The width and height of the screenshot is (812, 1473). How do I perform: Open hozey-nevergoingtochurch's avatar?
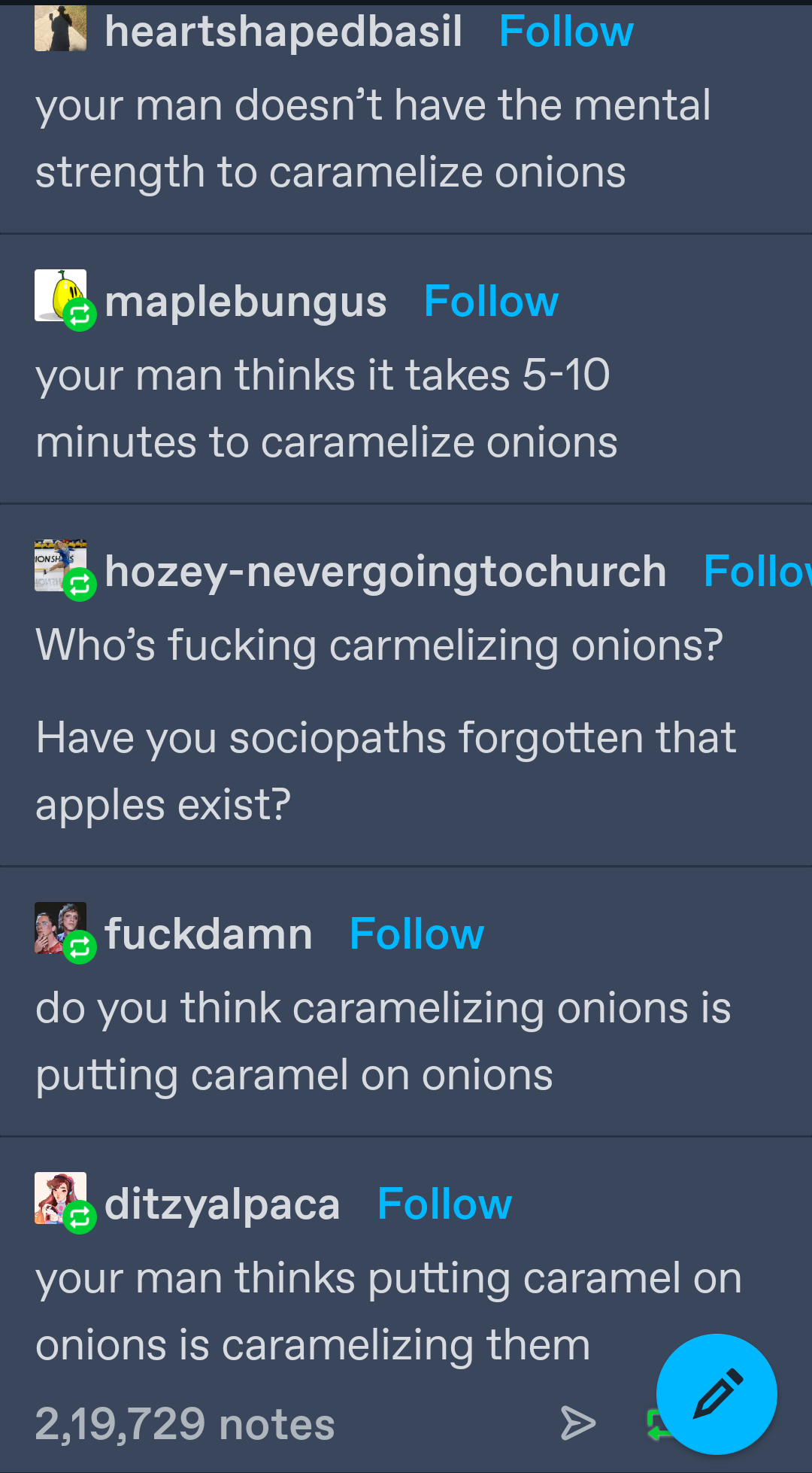tap(60, 566)
